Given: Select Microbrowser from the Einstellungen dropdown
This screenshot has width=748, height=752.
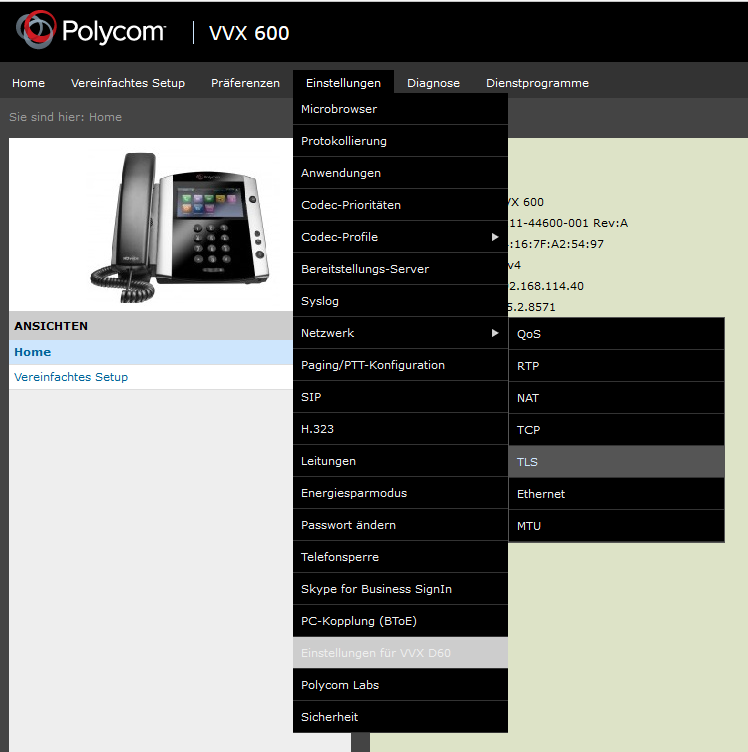Looking at the screenshot, I should [400, 109].
